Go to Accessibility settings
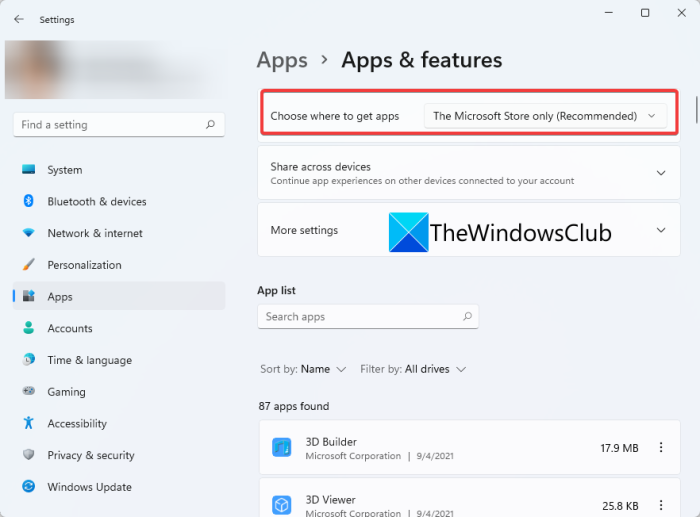Viewport: 700px width, 517px height. (119, 423)
